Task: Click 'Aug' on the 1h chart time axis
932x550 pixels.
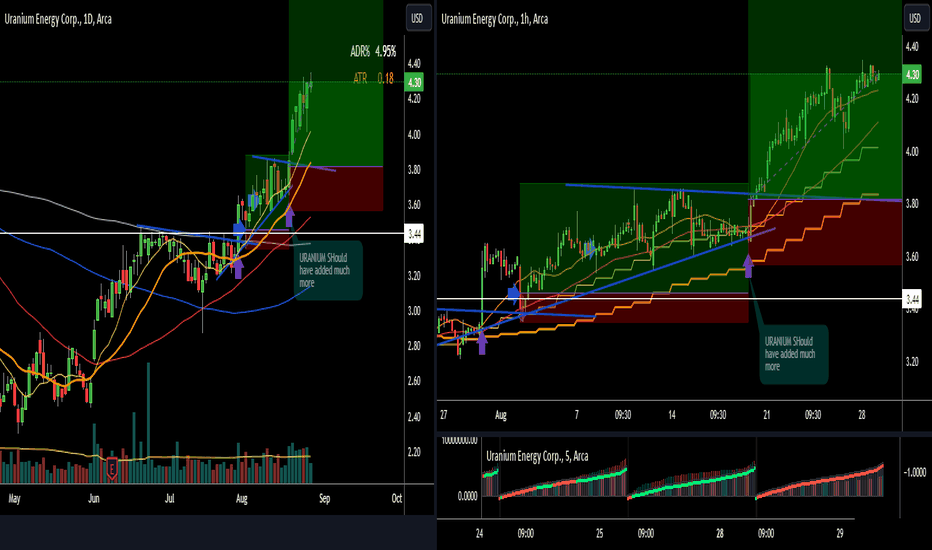Action: pyautogui.click(x=500, y=414)
